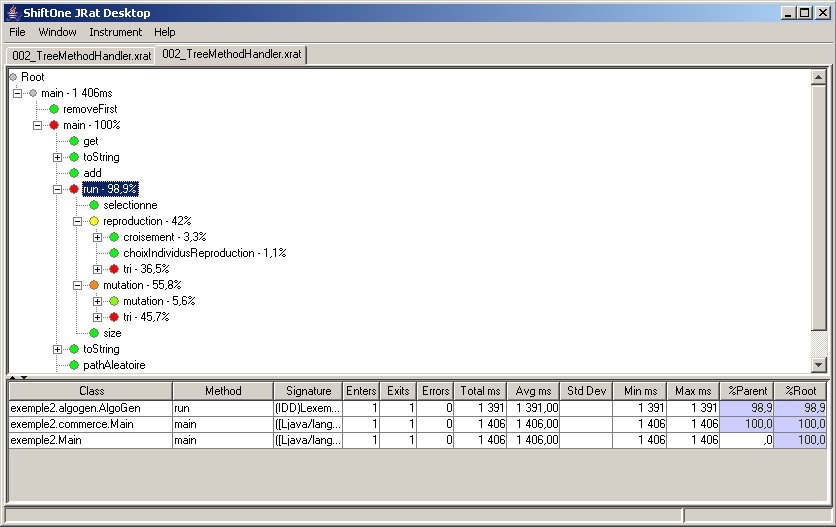This screenshot has width=836, height=527.
Task: Click the red dot icon beside tri - 45,7%
Action: (x=114, y=317)
